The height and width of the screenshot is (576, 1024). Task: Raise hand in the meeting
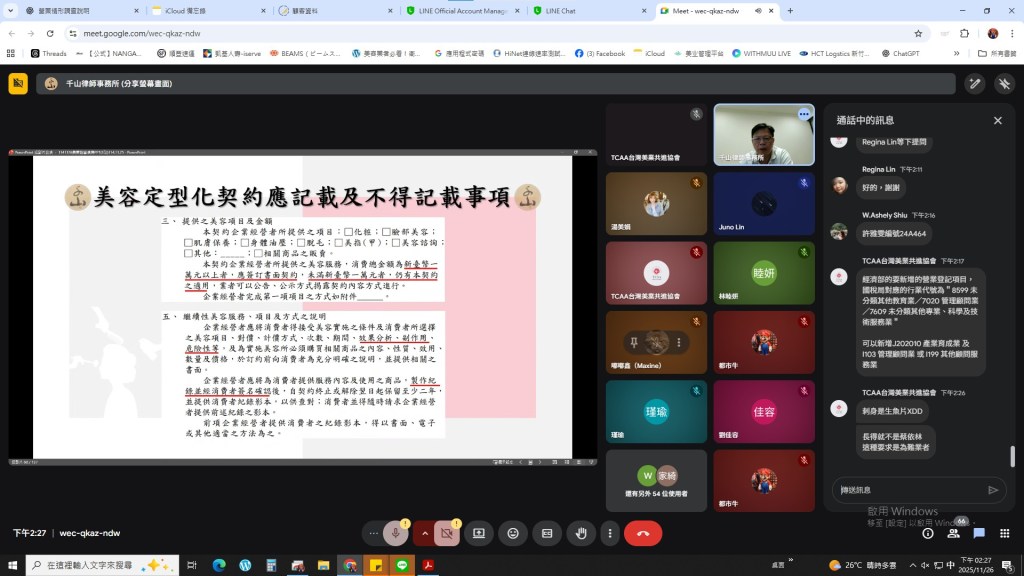point(580,533)
